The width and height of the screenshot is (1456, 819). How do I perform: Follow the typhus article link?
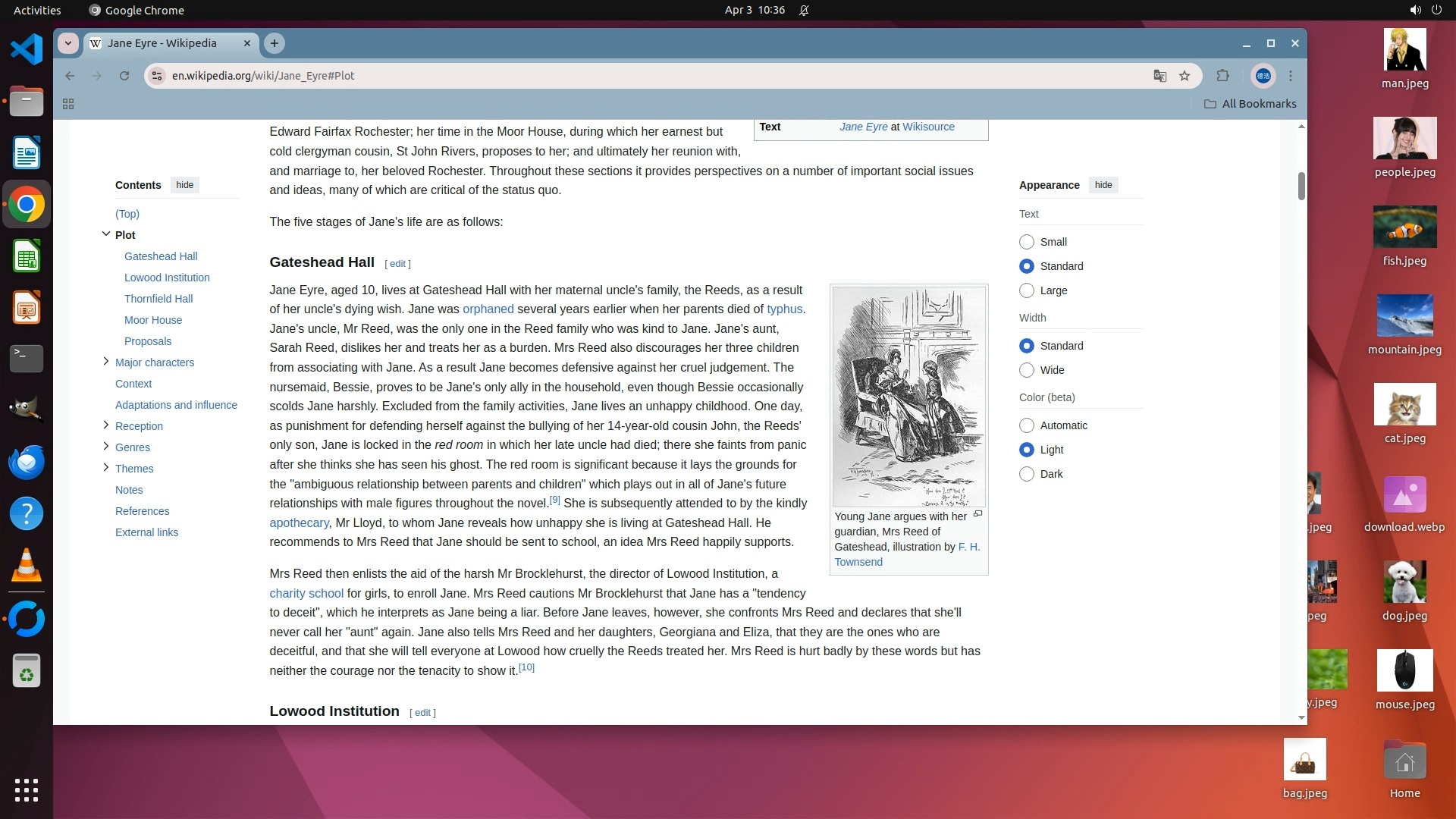coord(784,309)
